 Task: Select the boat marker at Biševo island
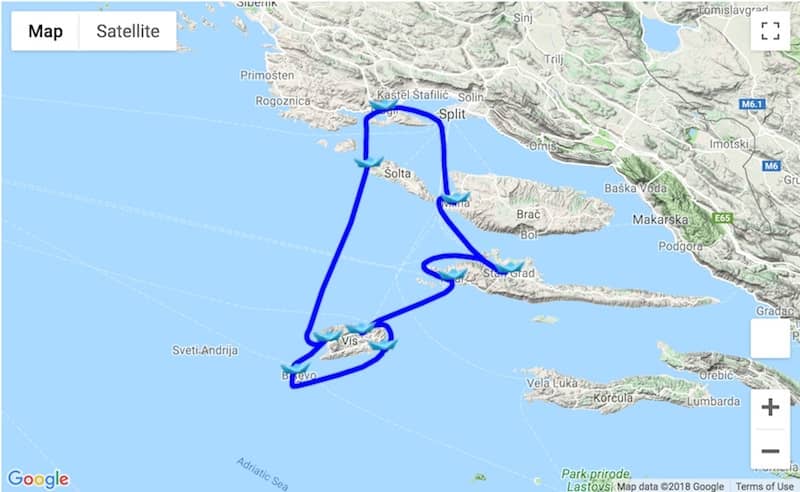click(295, 368)
